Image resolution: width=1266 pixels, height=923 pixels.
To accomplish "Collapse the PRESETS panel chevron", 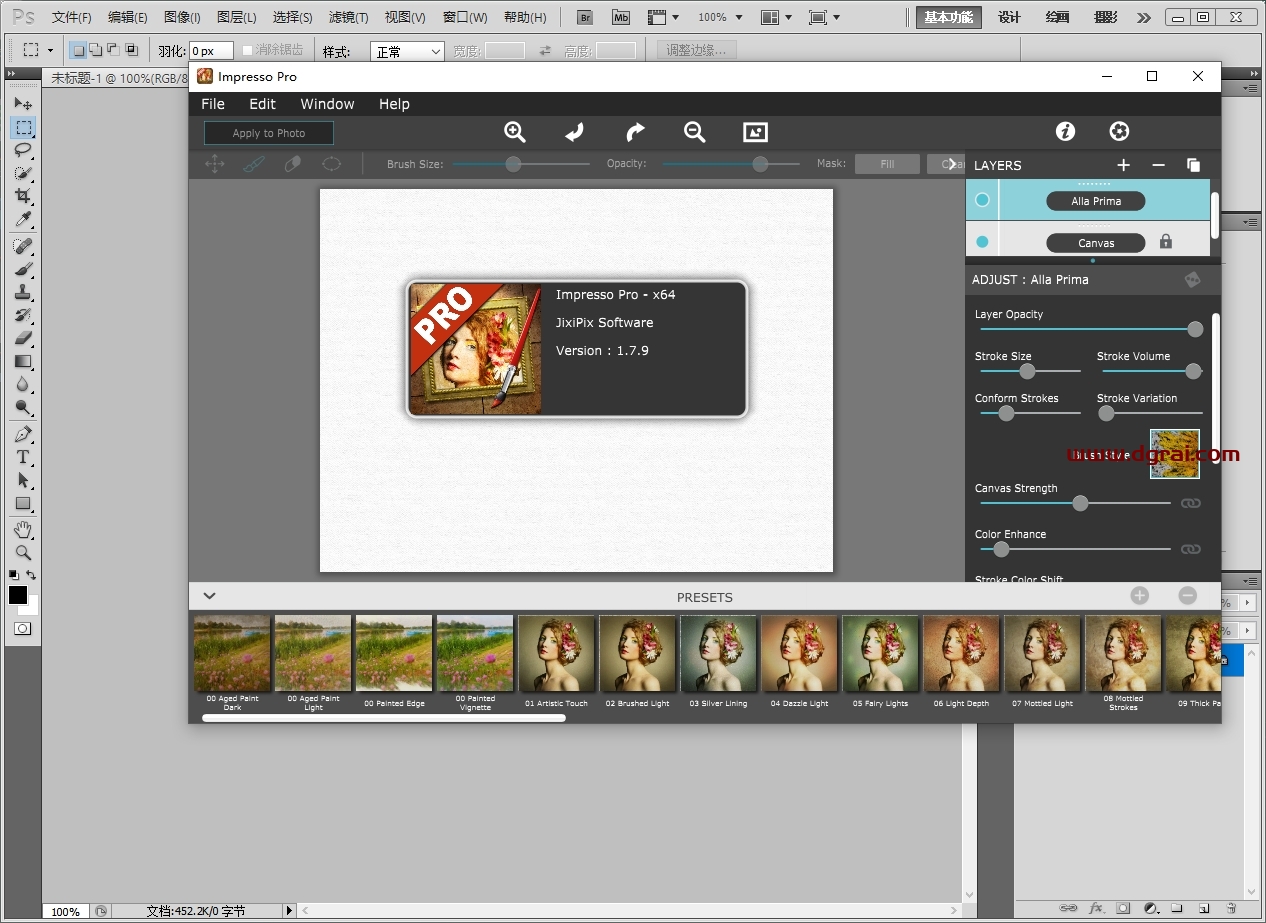I will tap(209, 596).
